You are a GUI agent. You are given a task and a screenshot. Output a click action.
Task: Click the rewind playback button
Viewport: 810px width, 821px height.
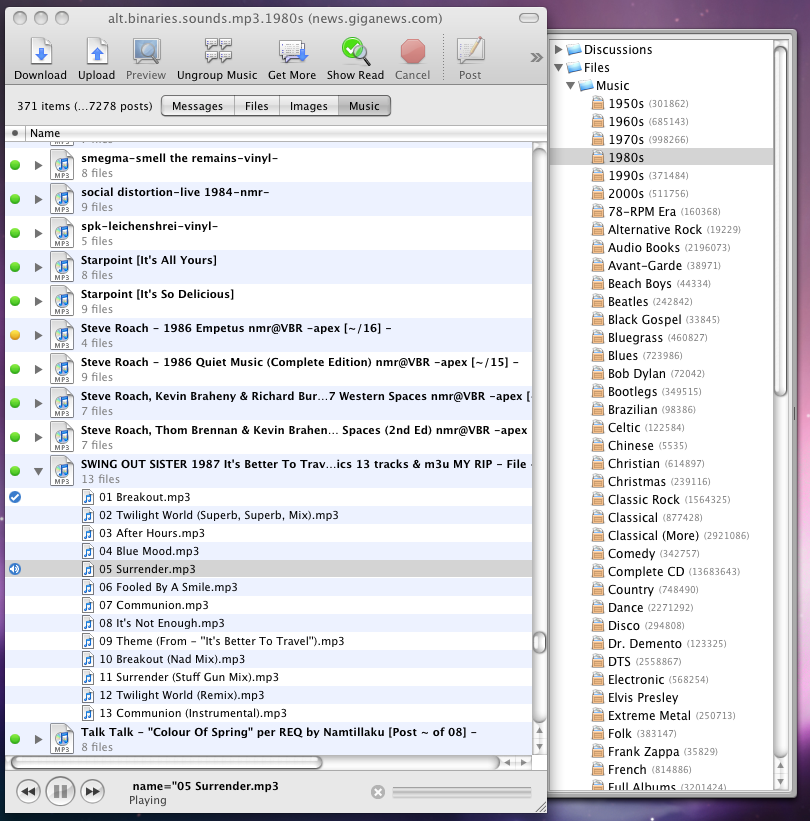[x=29, y=791]
